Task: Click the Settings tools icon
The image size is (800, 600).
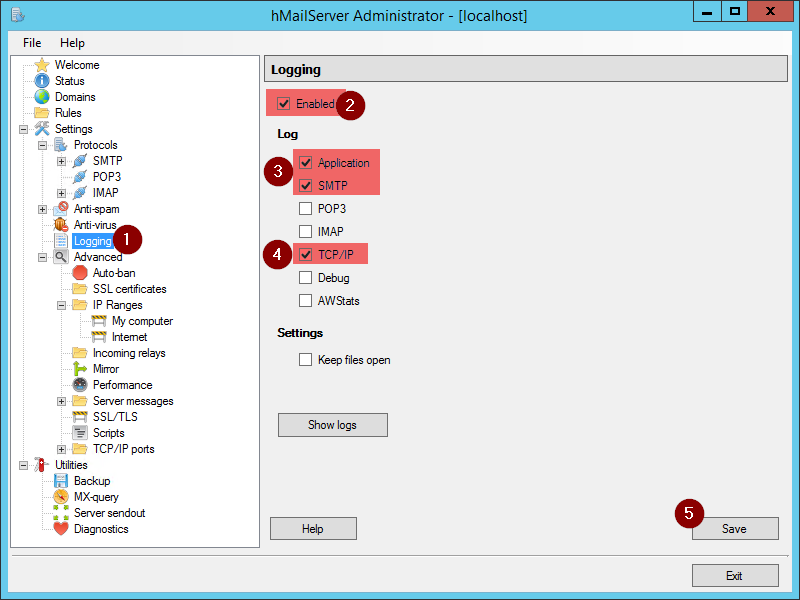Action: [x=42, y=129]
